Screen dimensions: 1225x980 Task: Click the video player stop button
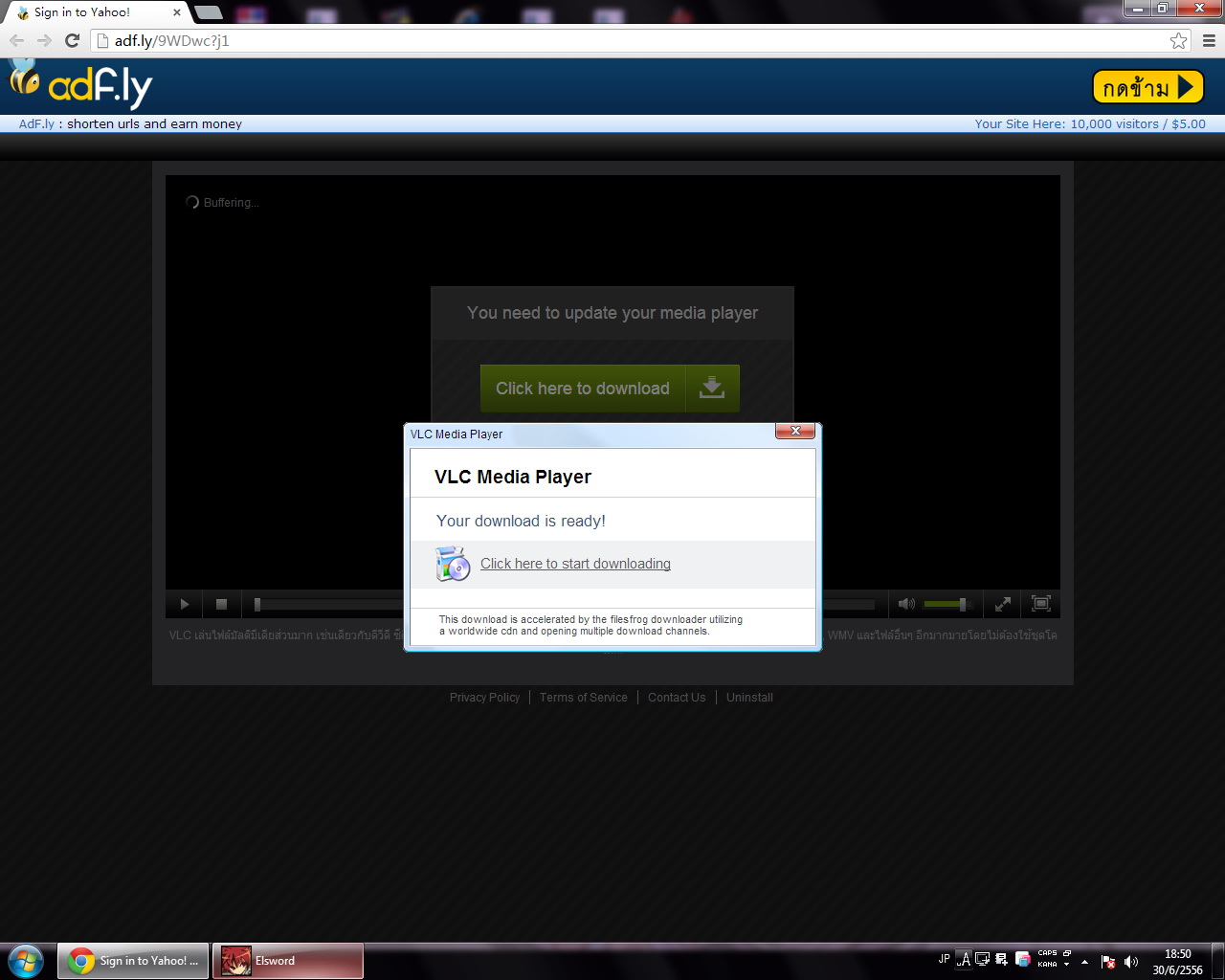pos(221,604)
